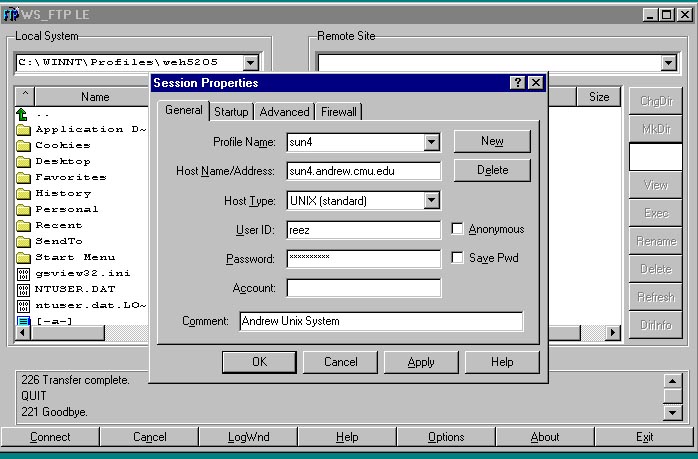Viewport: 698px width, 459px height.
Task: Click the Connect button in bottom bar
Action: pos(50,437)
